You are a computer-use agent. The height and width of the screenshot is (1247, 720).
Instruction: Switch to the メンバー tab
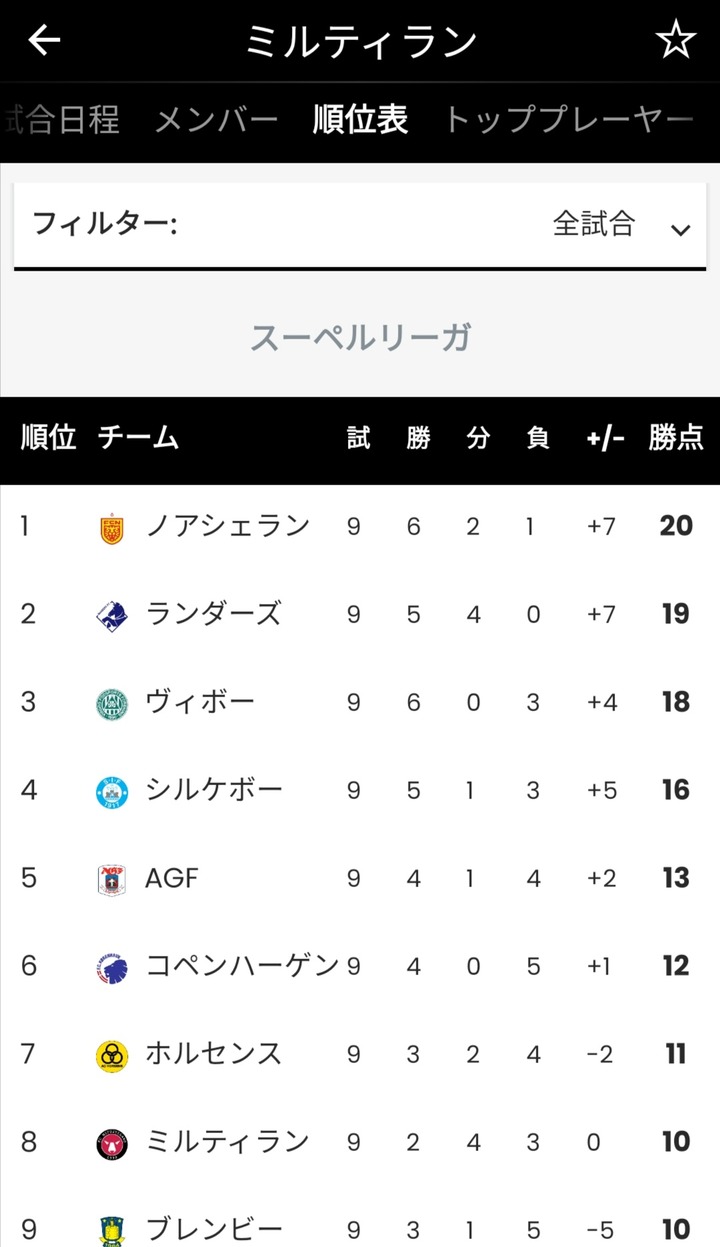(x=216, y=121)
